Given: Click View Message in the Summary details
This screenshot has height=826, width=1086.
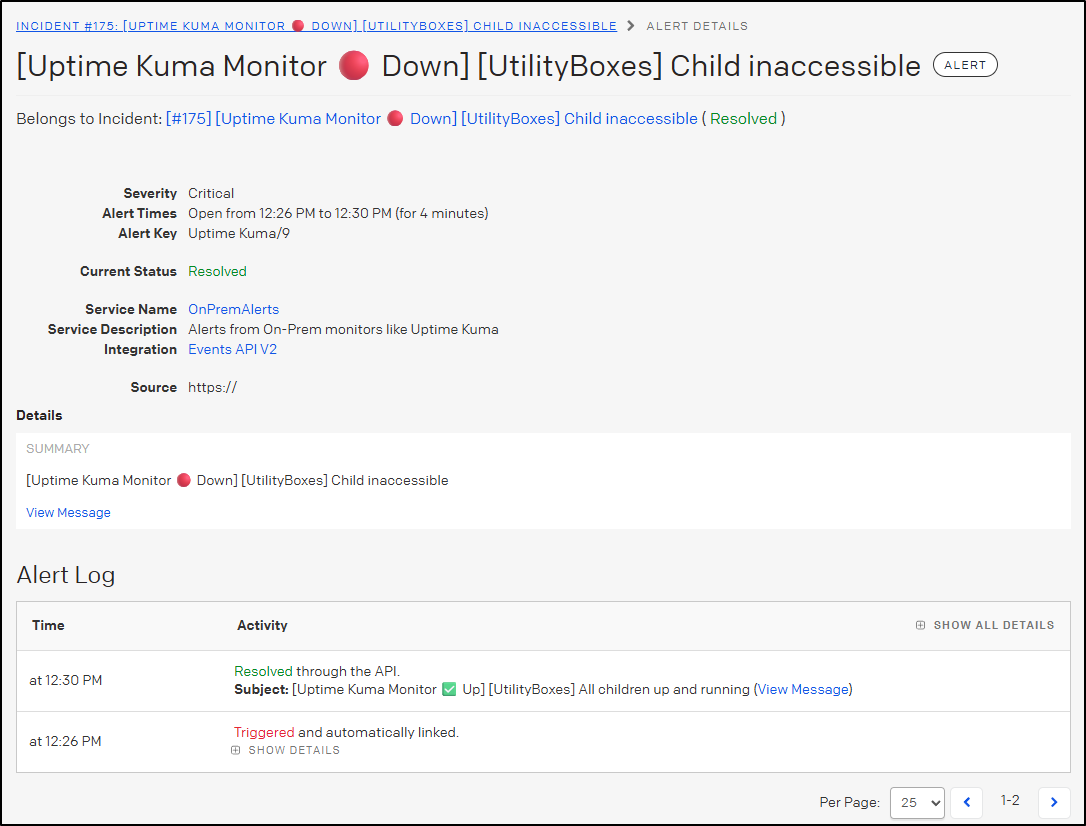Looking at the screenshot, I should [69, 512].
